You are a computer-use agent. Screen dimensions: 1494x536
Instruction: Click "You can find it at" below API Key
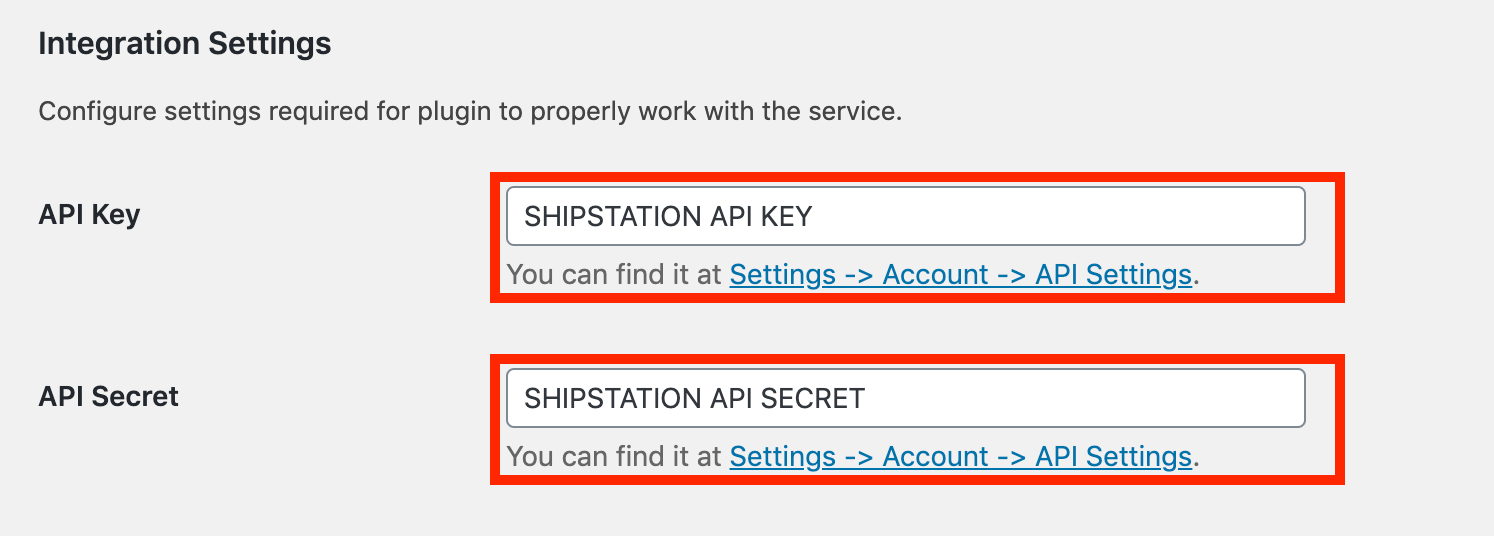[x=614, y=275]
